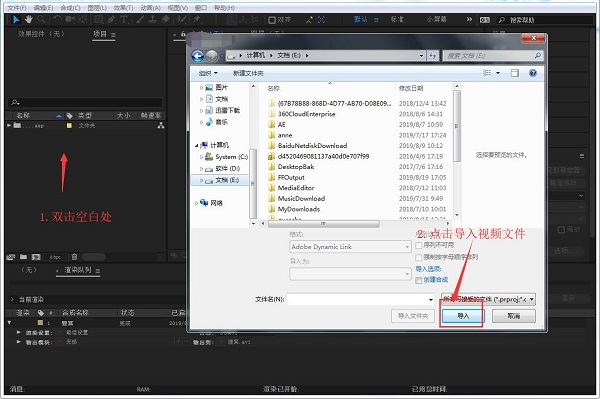Select 软件 (D:) drive in navigation tree
The width and height of the screenshot is (600, 399).
tap(227, 168)
